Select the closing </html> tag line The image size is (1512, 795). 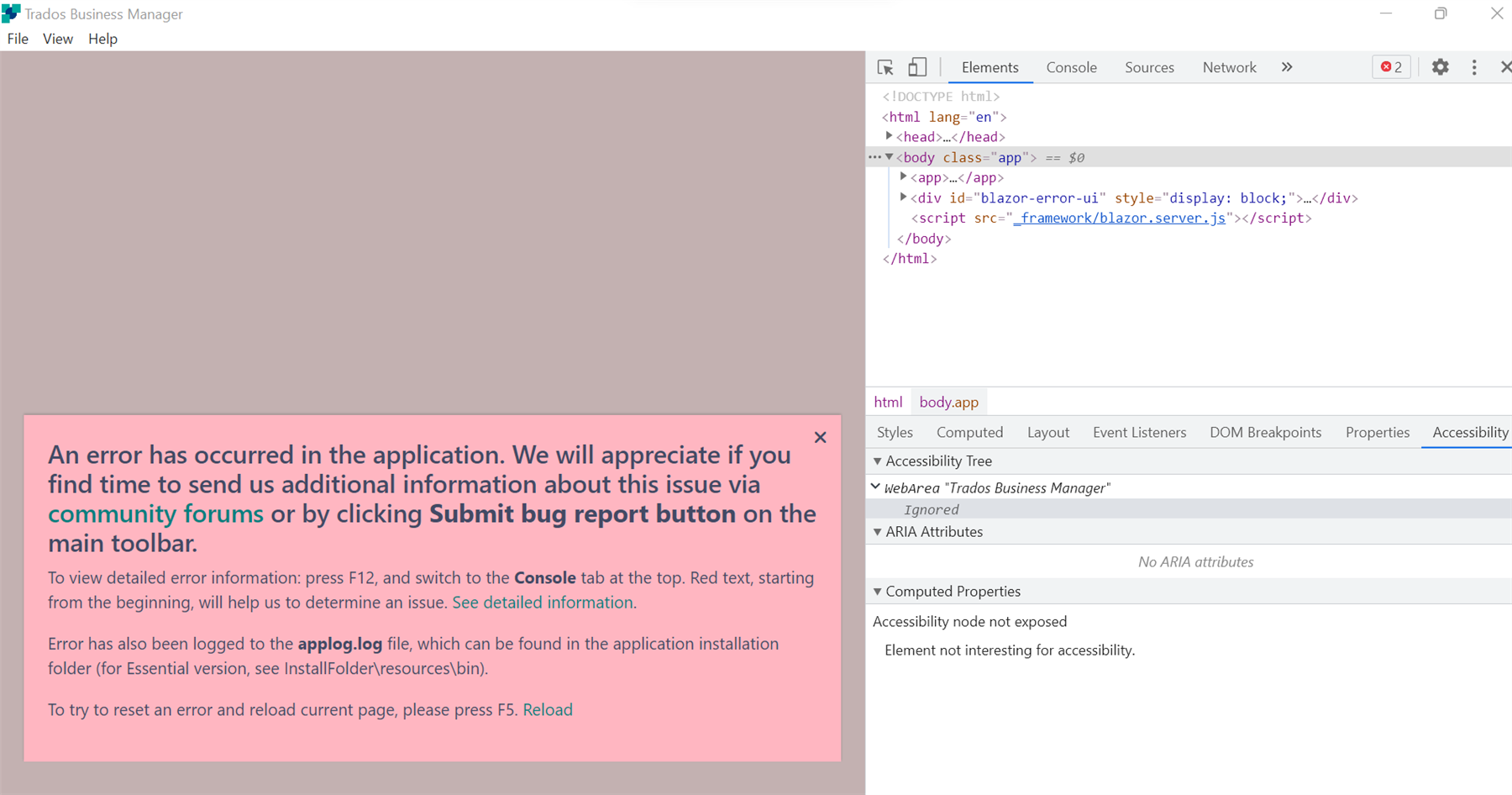[x=910, y=259]
